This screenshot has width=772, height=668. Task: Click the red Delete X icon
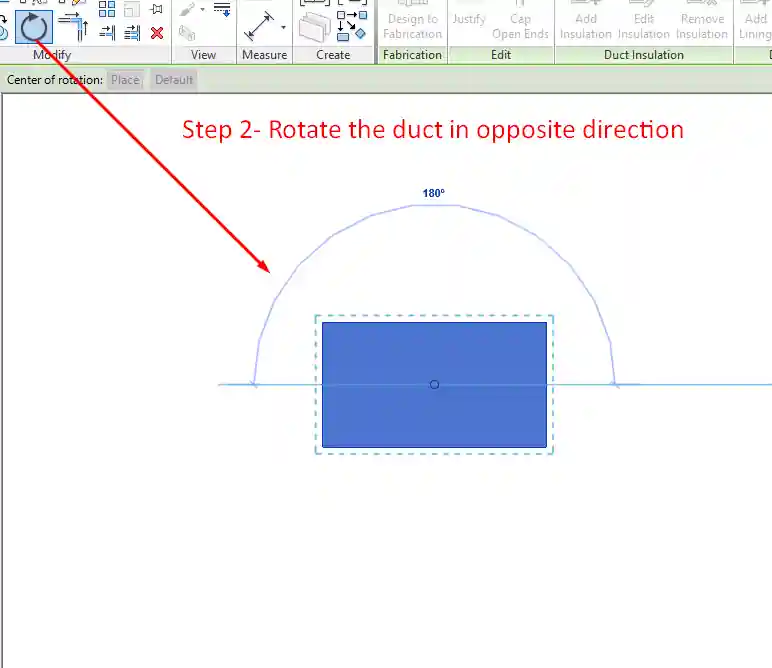click(157, 32)
